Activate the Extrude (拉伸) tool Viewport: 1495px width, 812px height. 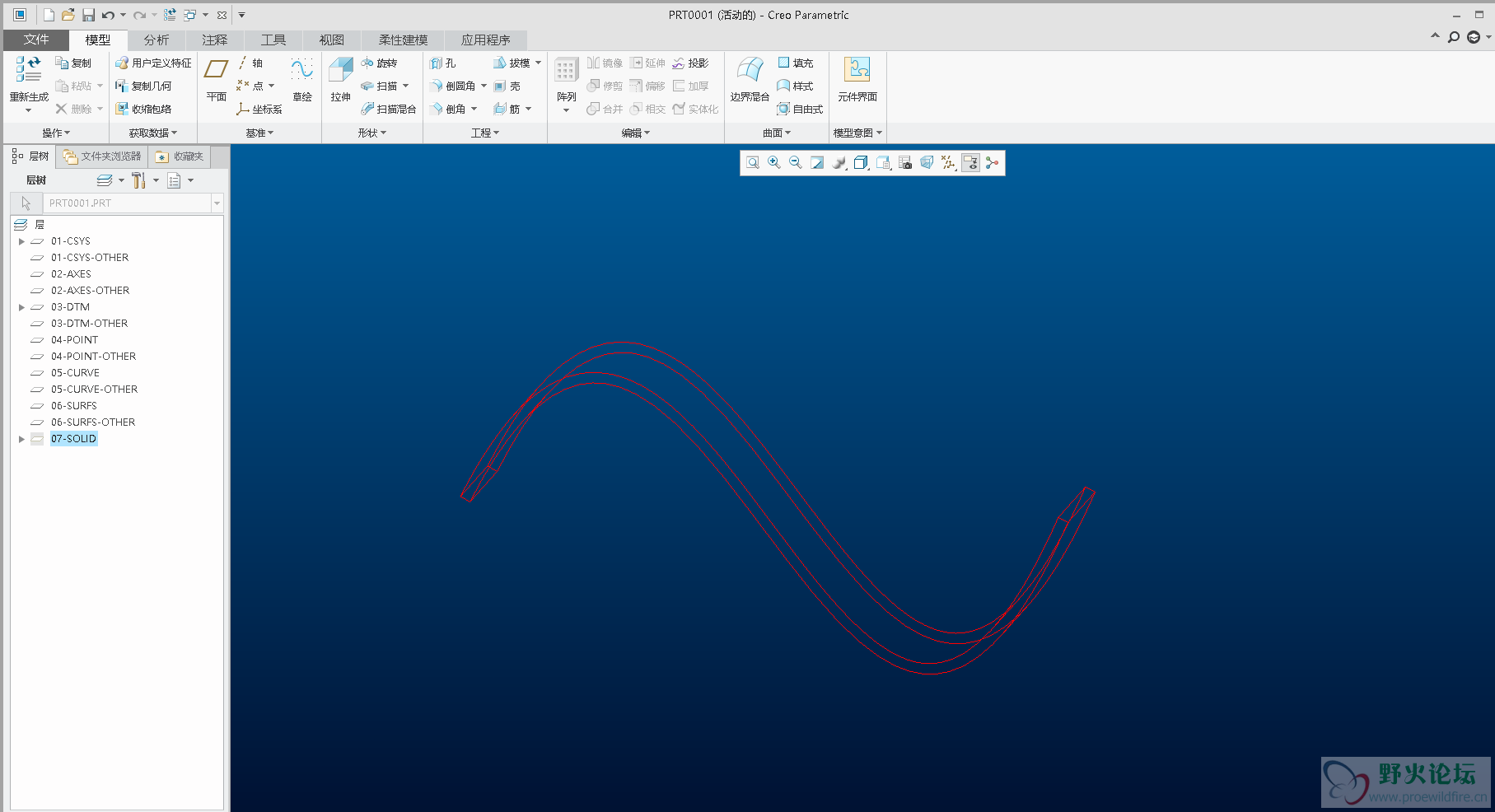click(x=341, y=81)
